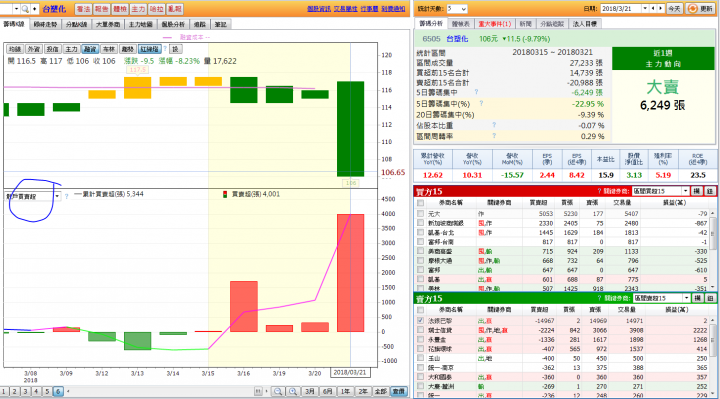Click the pause icon in chart footer
720x399 pixels.
pos(258,392)
